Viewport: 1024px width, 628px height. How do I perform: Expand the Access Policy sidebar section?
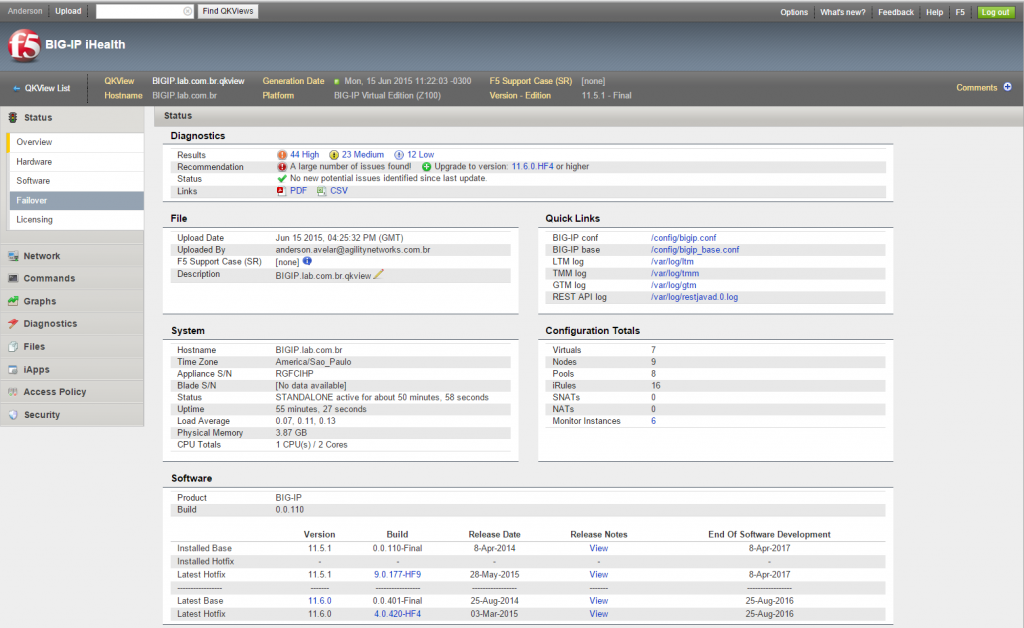tap(11, 392)
